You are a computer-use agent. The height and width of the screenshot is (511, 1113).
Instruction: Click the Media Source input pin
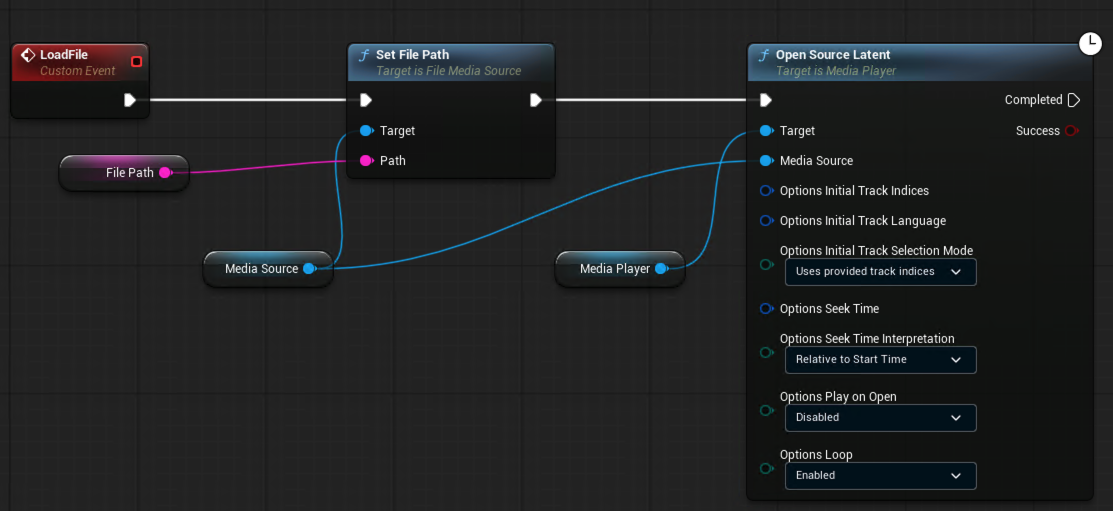[x=766, y=160]
